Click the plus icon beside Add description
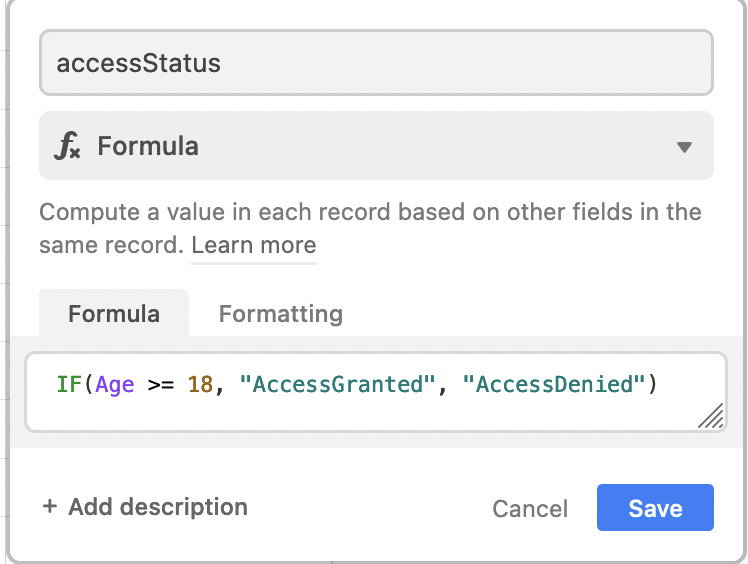The image size is (748, 564). 50,507
